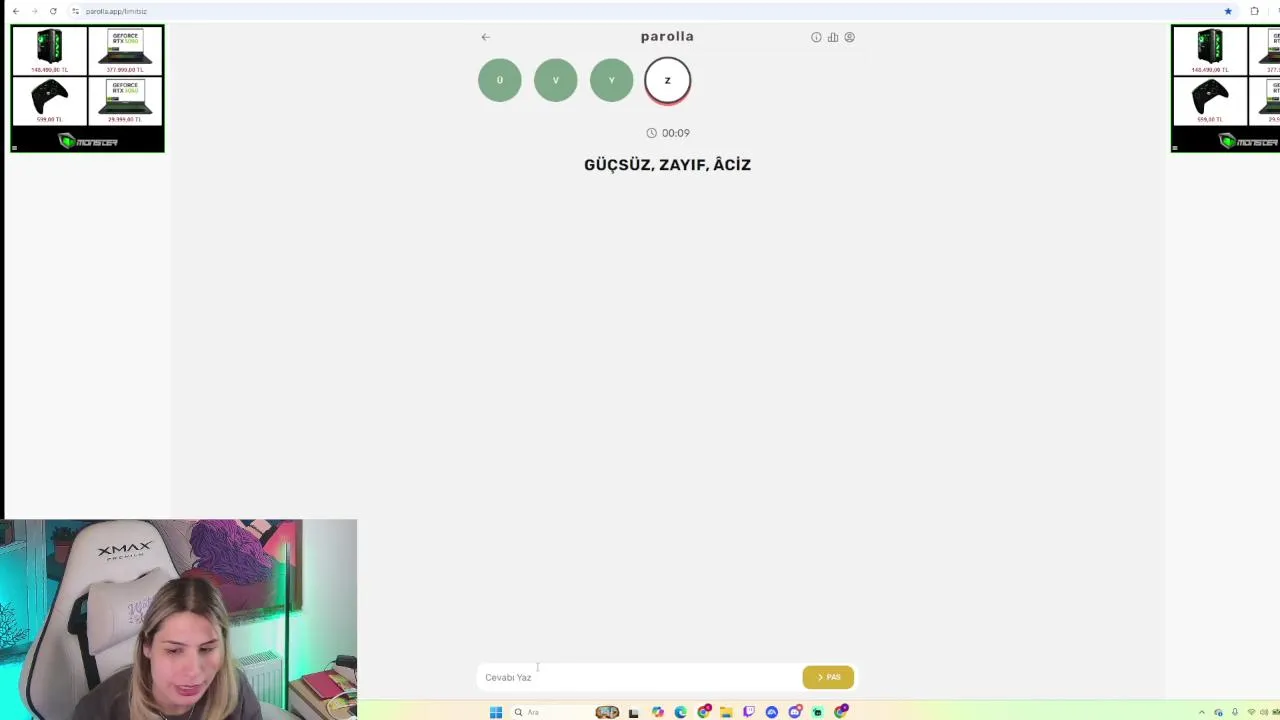Click the 00:09 timer text

tap(676, 133)
